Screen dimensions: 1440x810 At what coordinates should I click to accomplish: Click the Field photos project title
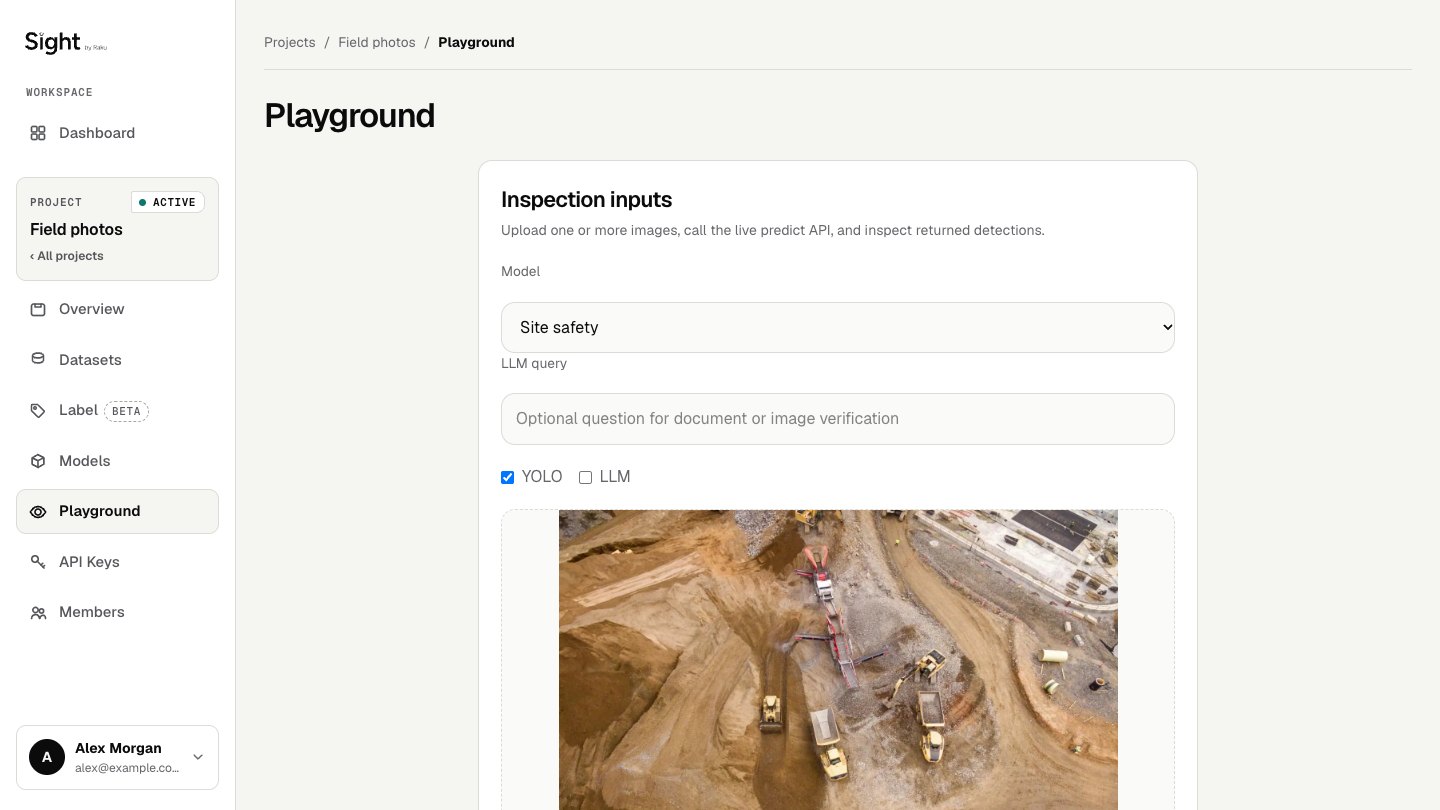coord(76,229)
